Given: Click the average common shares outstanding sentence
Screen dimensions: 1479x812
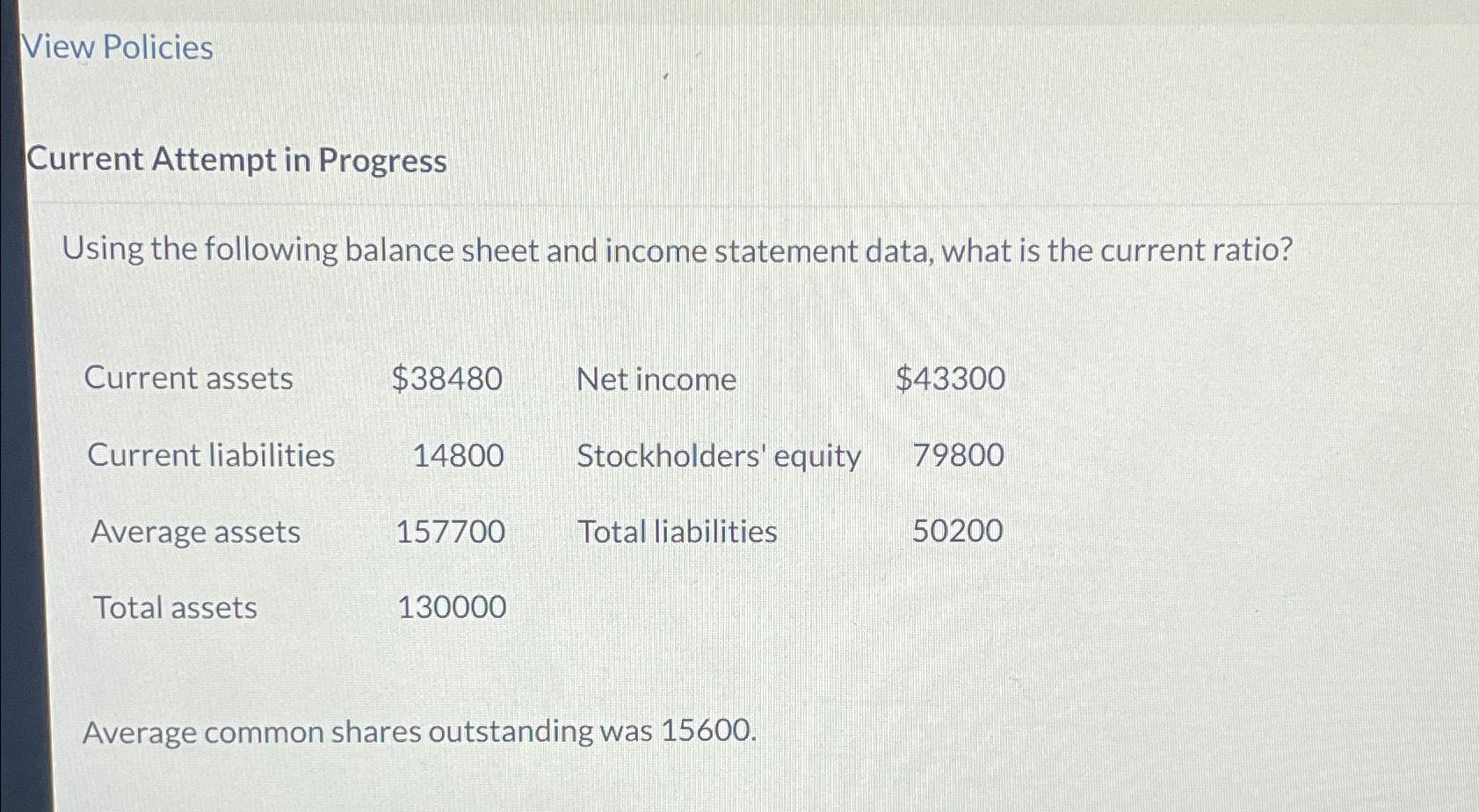Looking at the screenshot, I should click(x=420, y=731).
